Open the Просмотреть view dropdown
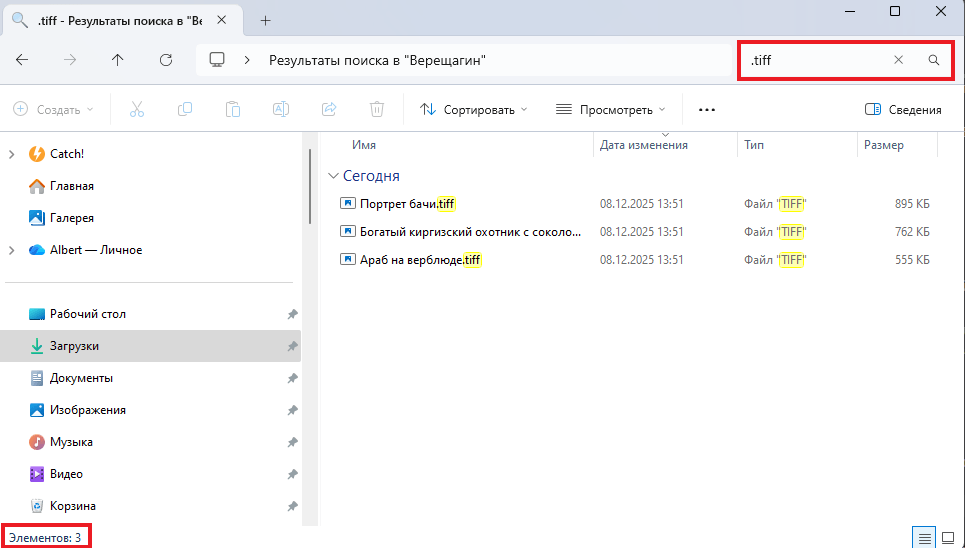This screenshot has width=965, height=548. tap(611, 110)
